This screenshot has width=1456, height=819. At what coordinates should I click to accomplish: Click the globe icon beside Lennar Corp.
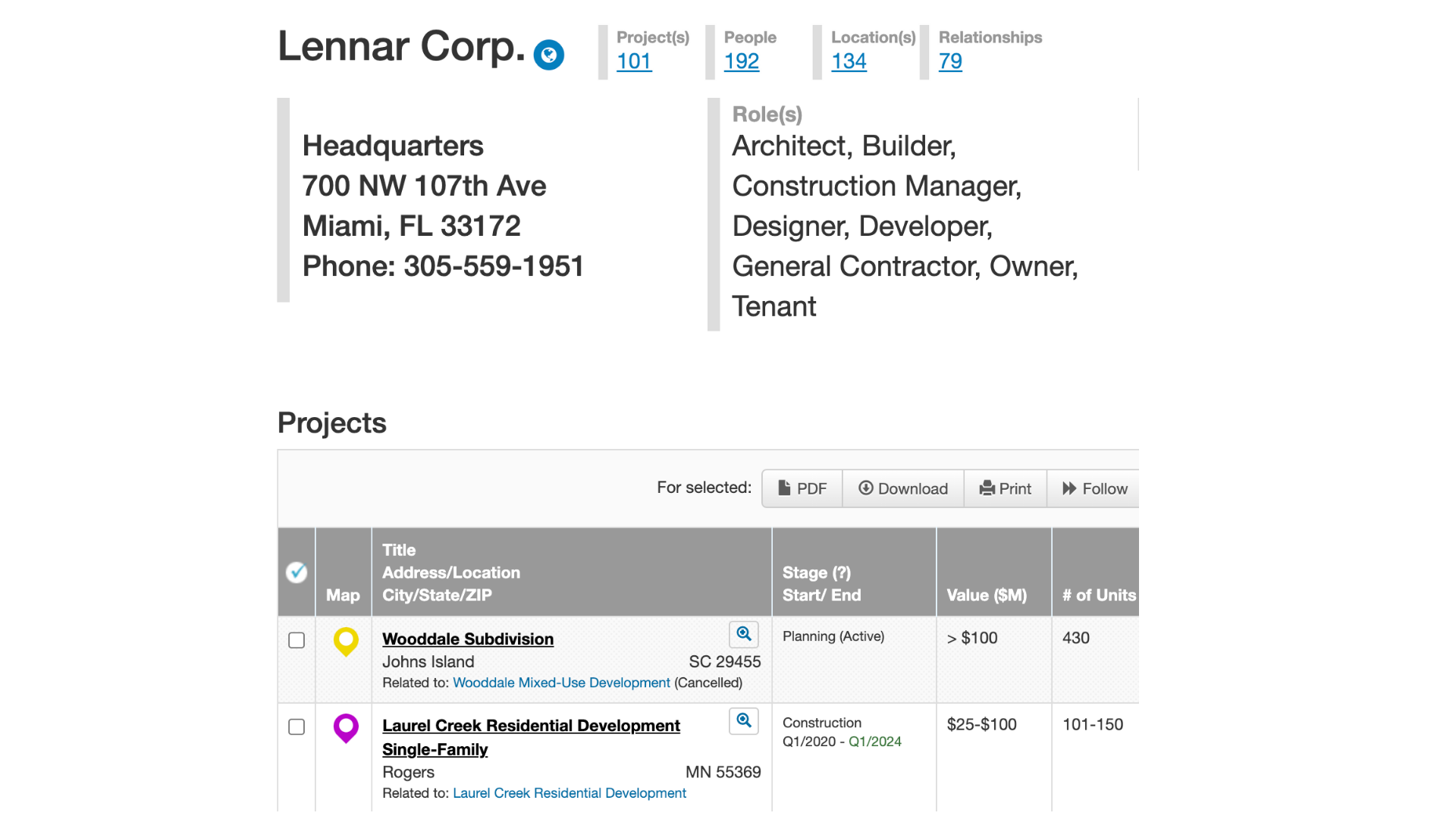click(548, 55)
